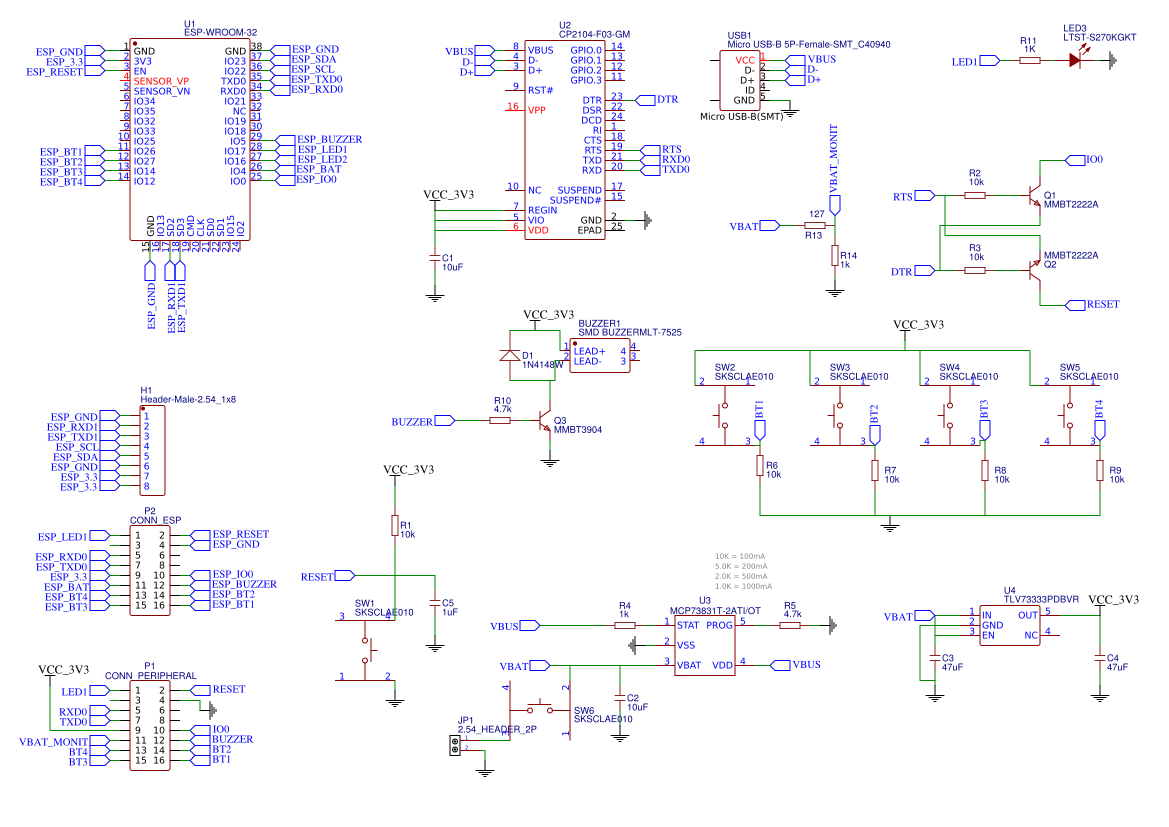The height and width of the screenshot is (827, 1169).
Task: Click the 'MCP73831T-2ATI/OT' part label
Action: click(x=715, y=610)
